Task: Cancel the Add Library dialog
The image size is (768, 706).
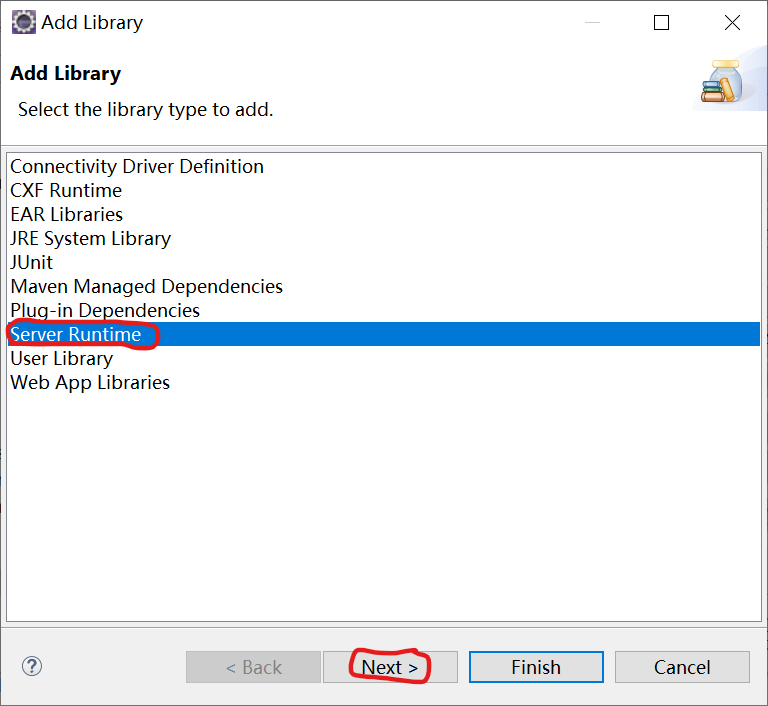Action: click(682, 667)
